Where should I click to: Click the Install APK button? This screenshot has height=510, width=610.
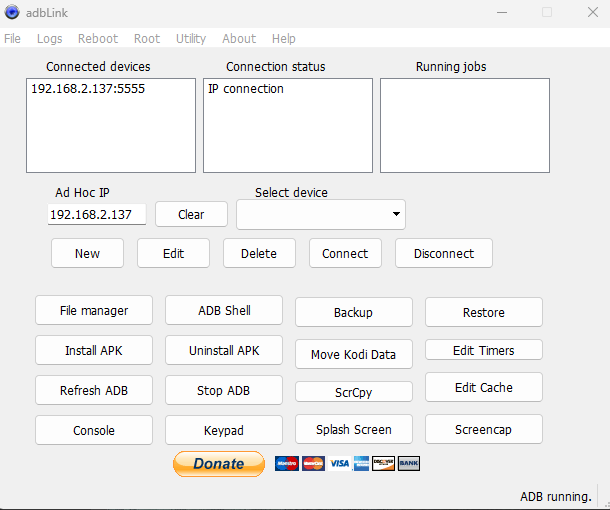tap(94, 351)
